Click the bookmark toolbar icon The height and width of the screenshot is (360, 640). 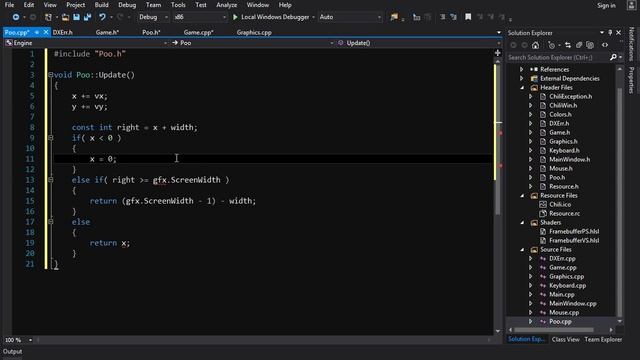(x=468, y=17)
